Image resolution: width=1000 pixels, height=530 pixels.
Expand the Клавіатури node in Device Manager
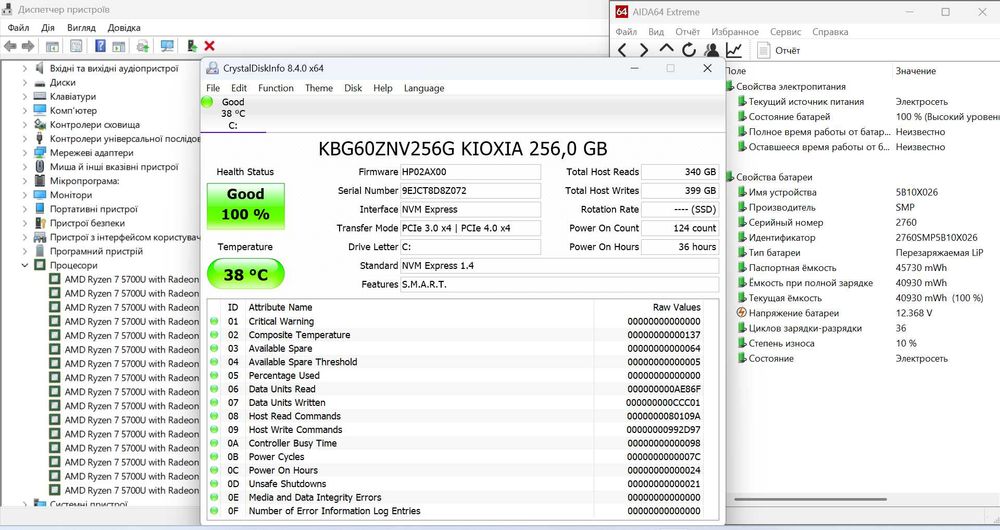point(25,96)
